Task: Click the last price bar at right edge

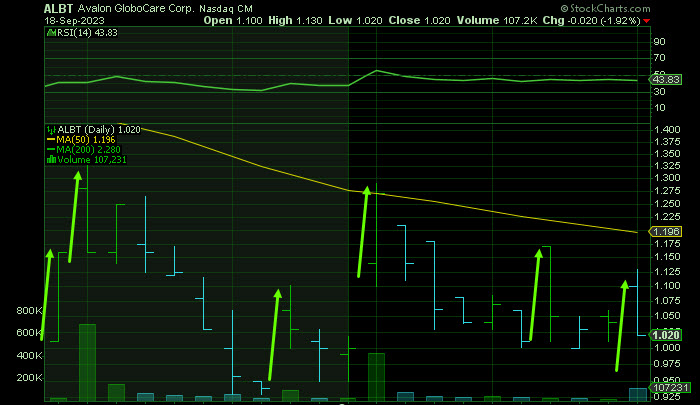Action: pyautogui.click(x=638, y=302)
